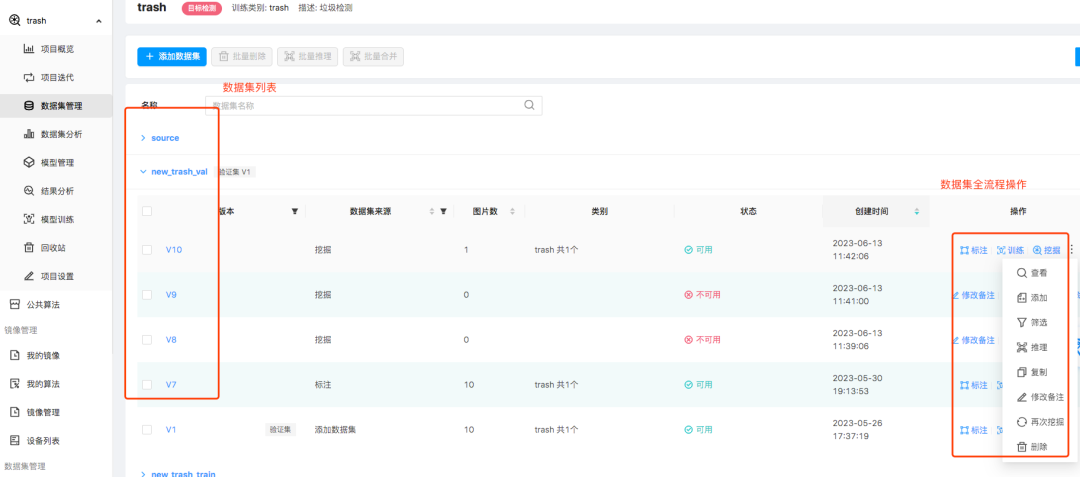Image resolution: width=1080 pixels, height=477 pixels.
Task: Open the three-dot more menu for V10
Action: coord(1071,250)
